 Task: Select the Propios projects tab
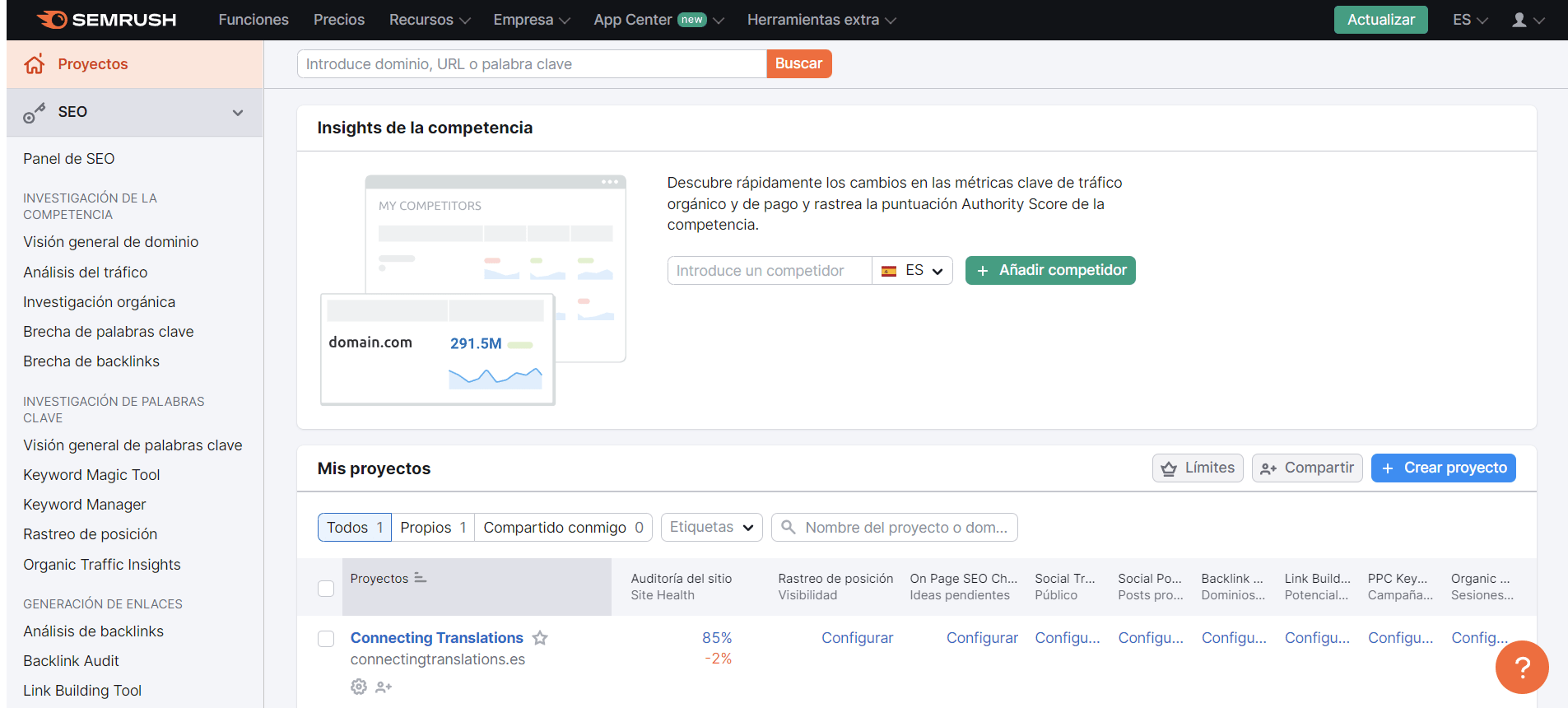[x=433, y=528]
